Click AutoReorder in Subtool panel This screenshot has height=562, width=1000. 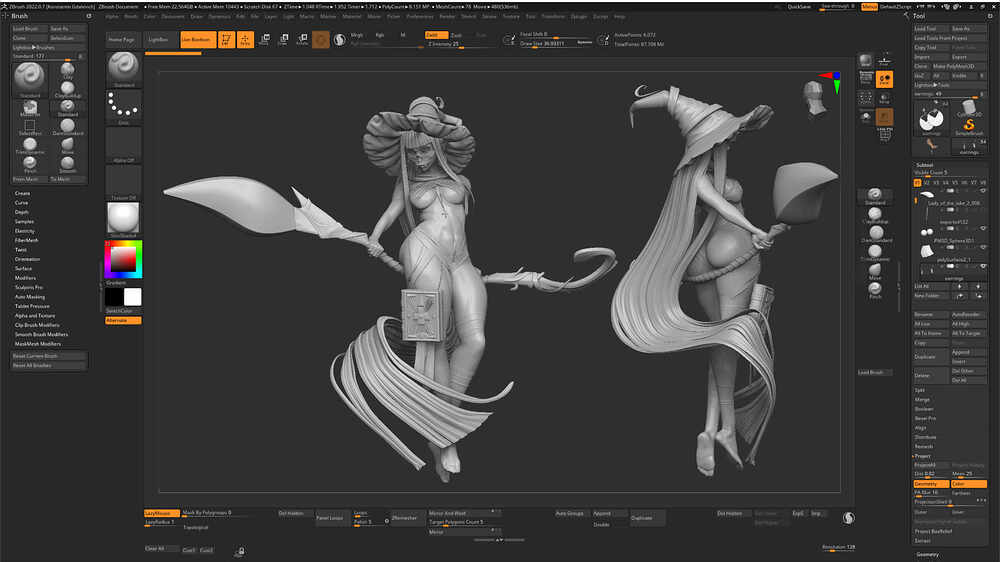(x=969, y=314)
